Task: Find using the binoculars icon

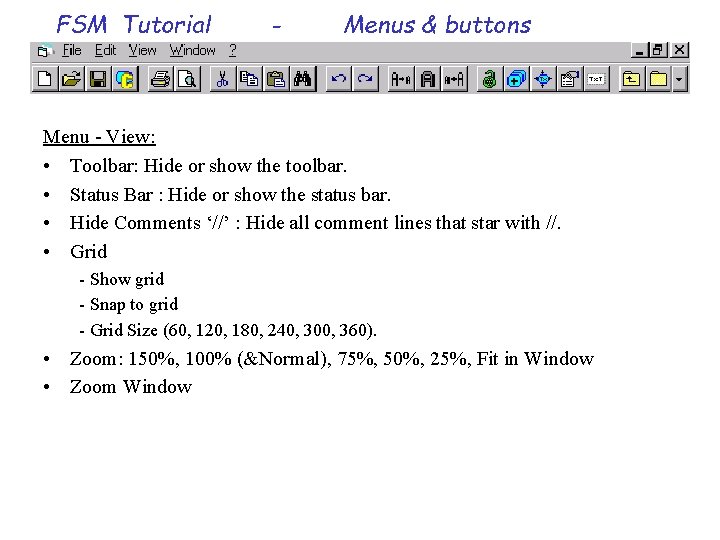Action: (303, 79)
